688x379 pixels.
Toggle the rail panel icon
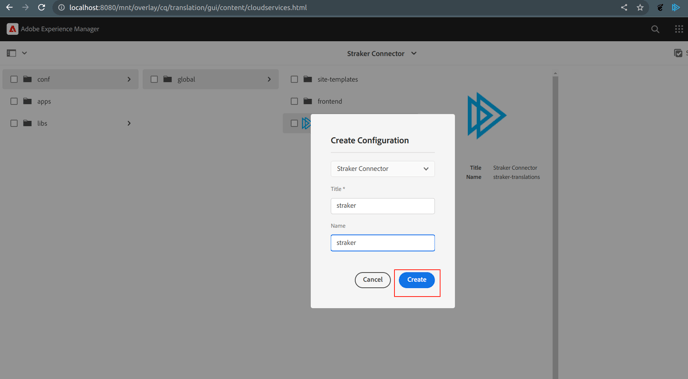[11, 53]
